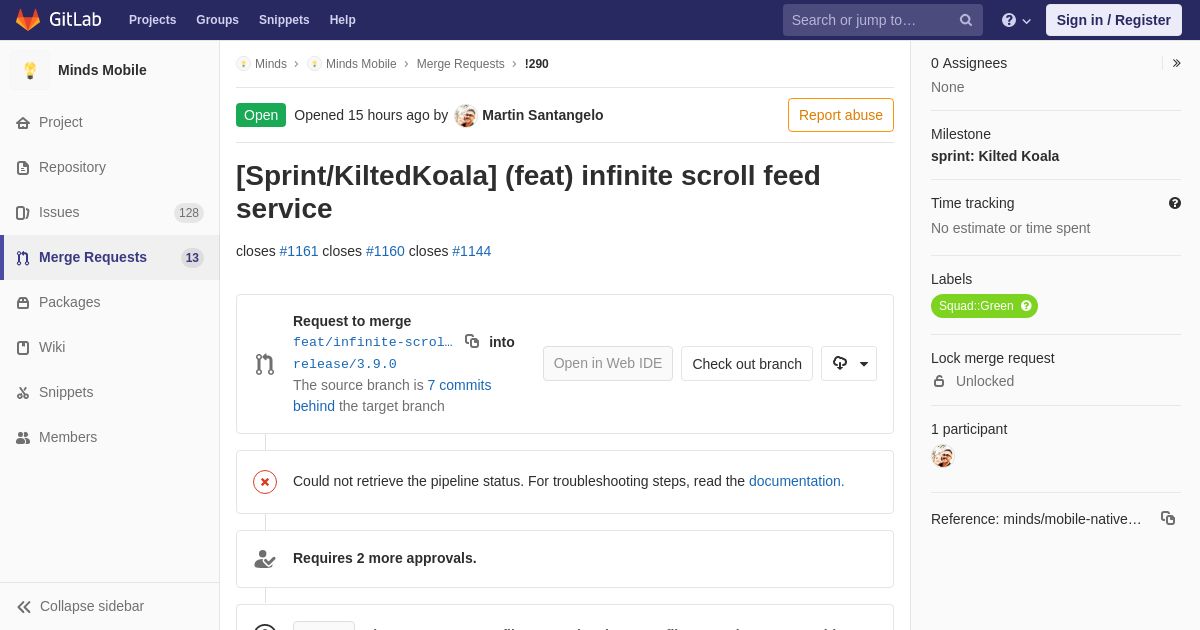Click the participant avatar in sidebar
This screenshot has height=630, width=1200.
pos(942,456)
